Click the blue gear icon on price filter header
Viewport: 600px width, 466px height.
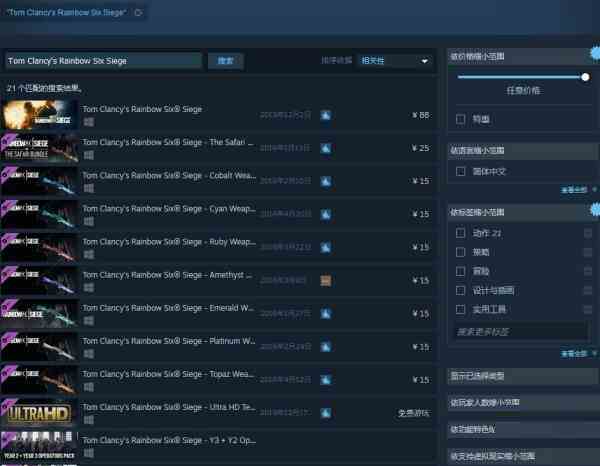(x=595, y=53)
